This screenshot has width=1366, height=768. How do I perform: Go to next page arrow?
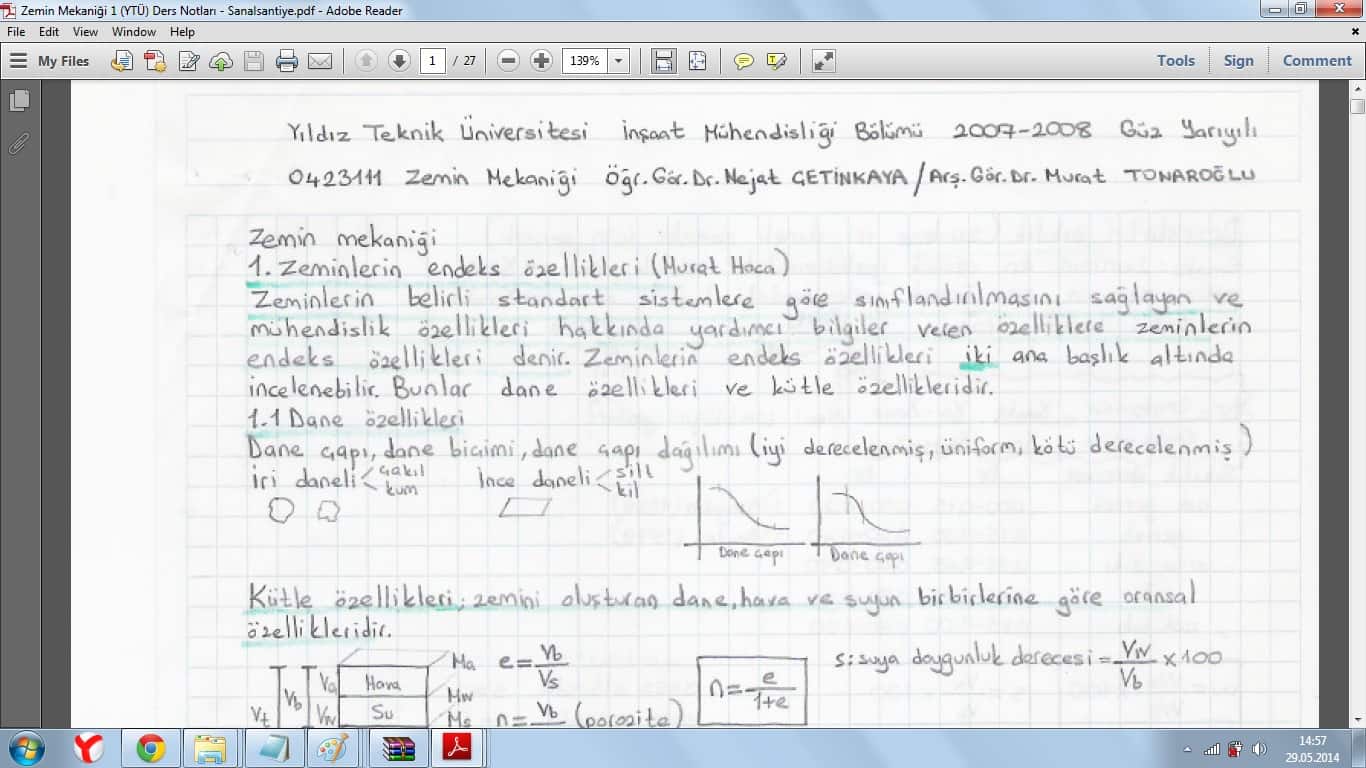coord(399,61)
